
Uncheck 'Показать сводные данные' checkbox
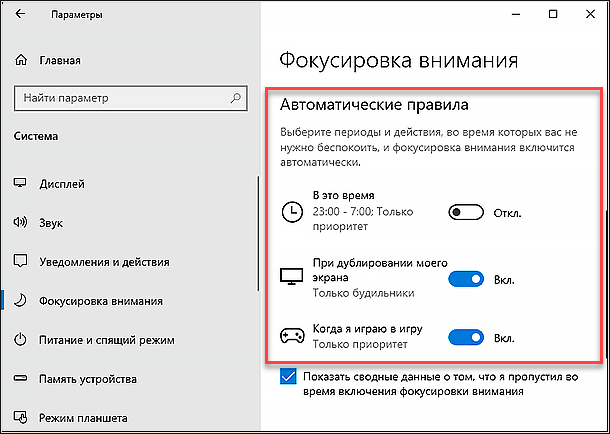pos(289,376)
